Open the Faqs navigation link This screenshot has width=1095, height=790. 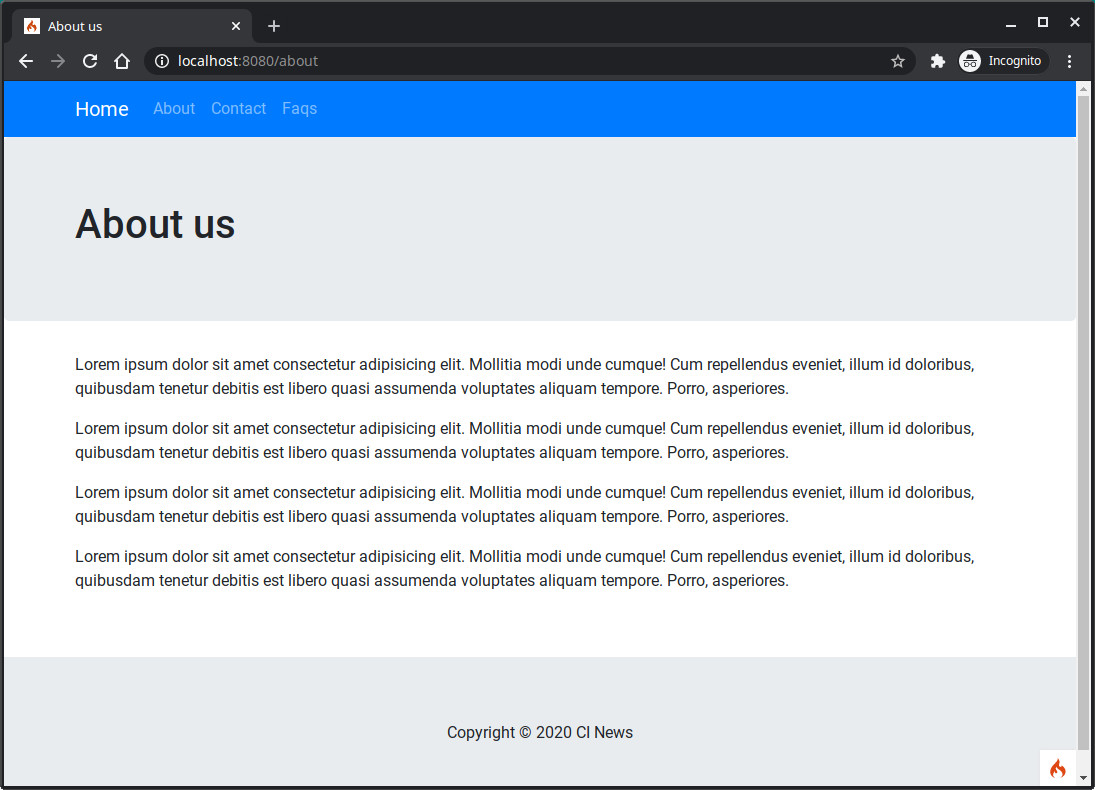299,109
